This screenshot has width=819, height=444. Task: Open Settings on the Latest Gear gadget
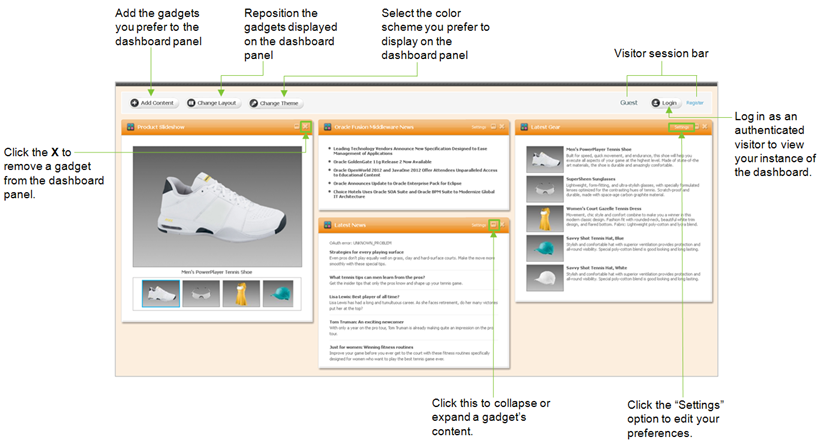pyautogui.click(x=681, y=127)
